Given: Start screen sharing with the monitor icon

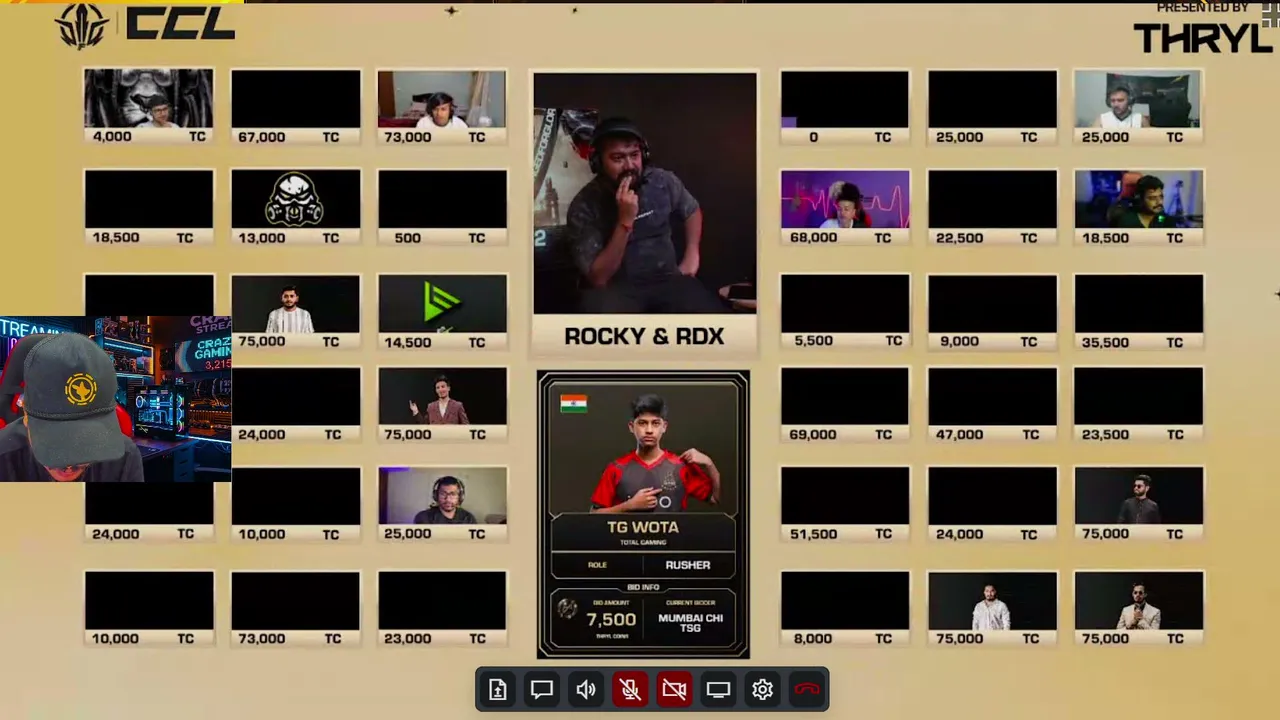Looking at the screenshot, I should pyautogui.click(x=718, y=690).
